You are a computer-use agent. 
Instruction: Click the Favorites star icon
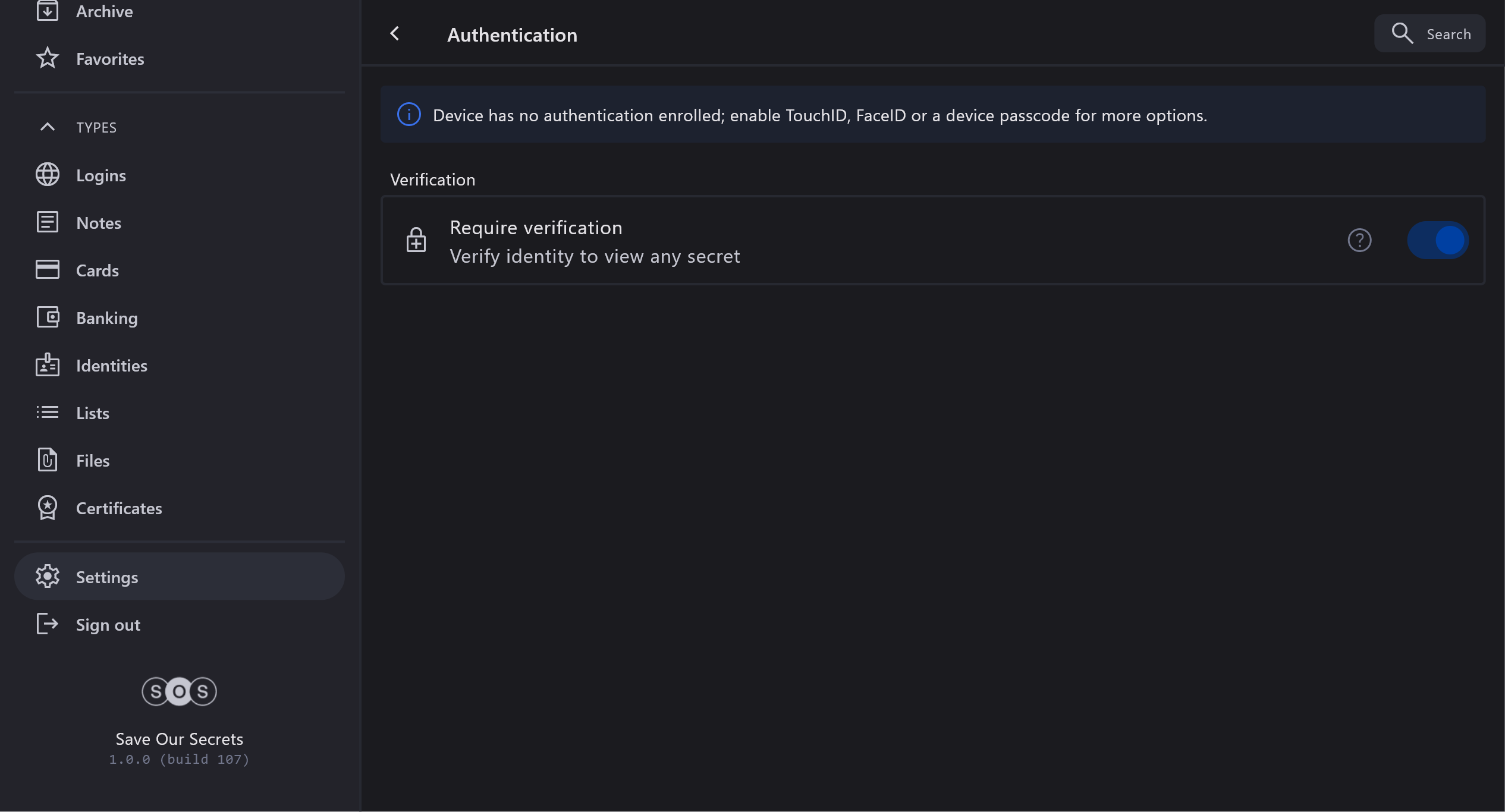coord(48,58)
